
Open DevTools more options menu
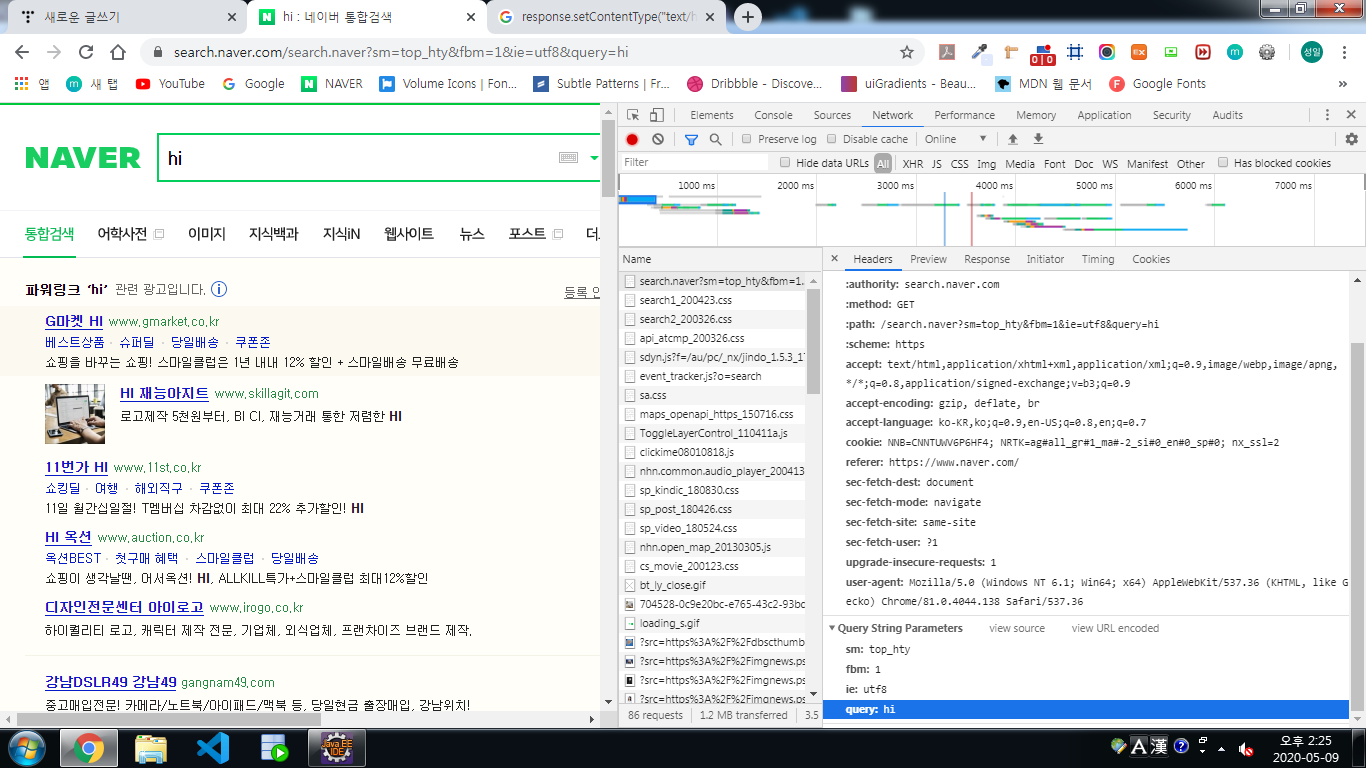point(1328,115)
